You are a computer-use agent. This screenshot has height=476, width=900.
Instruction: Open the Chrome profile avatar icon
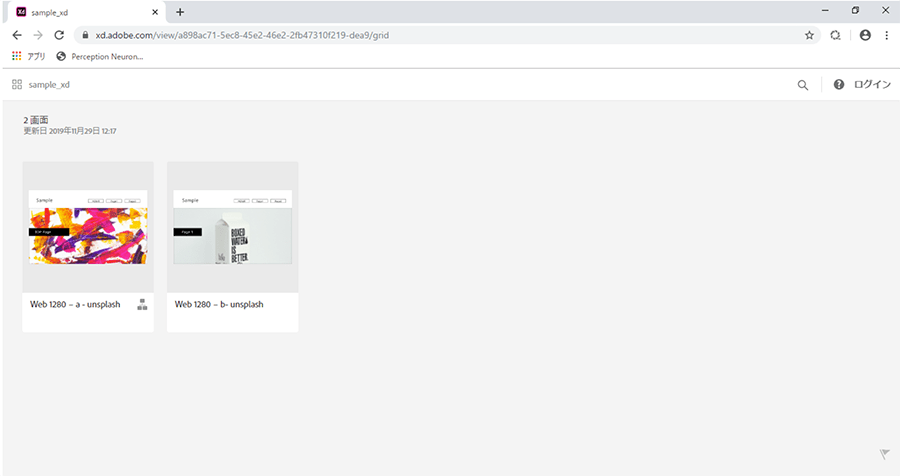pyautogui.click(x=865, y=35)
